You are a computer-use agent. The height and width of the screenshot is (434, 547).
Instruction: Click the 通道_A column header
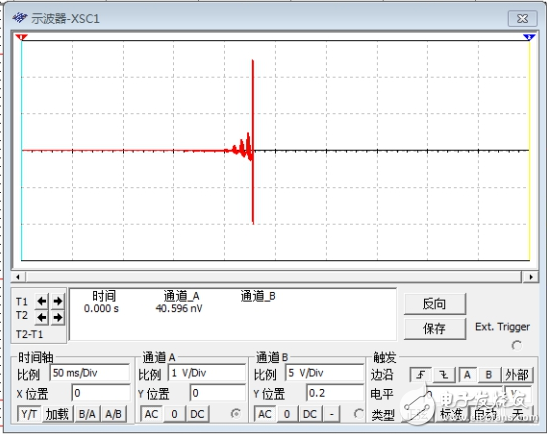click(x=181, y=297)
